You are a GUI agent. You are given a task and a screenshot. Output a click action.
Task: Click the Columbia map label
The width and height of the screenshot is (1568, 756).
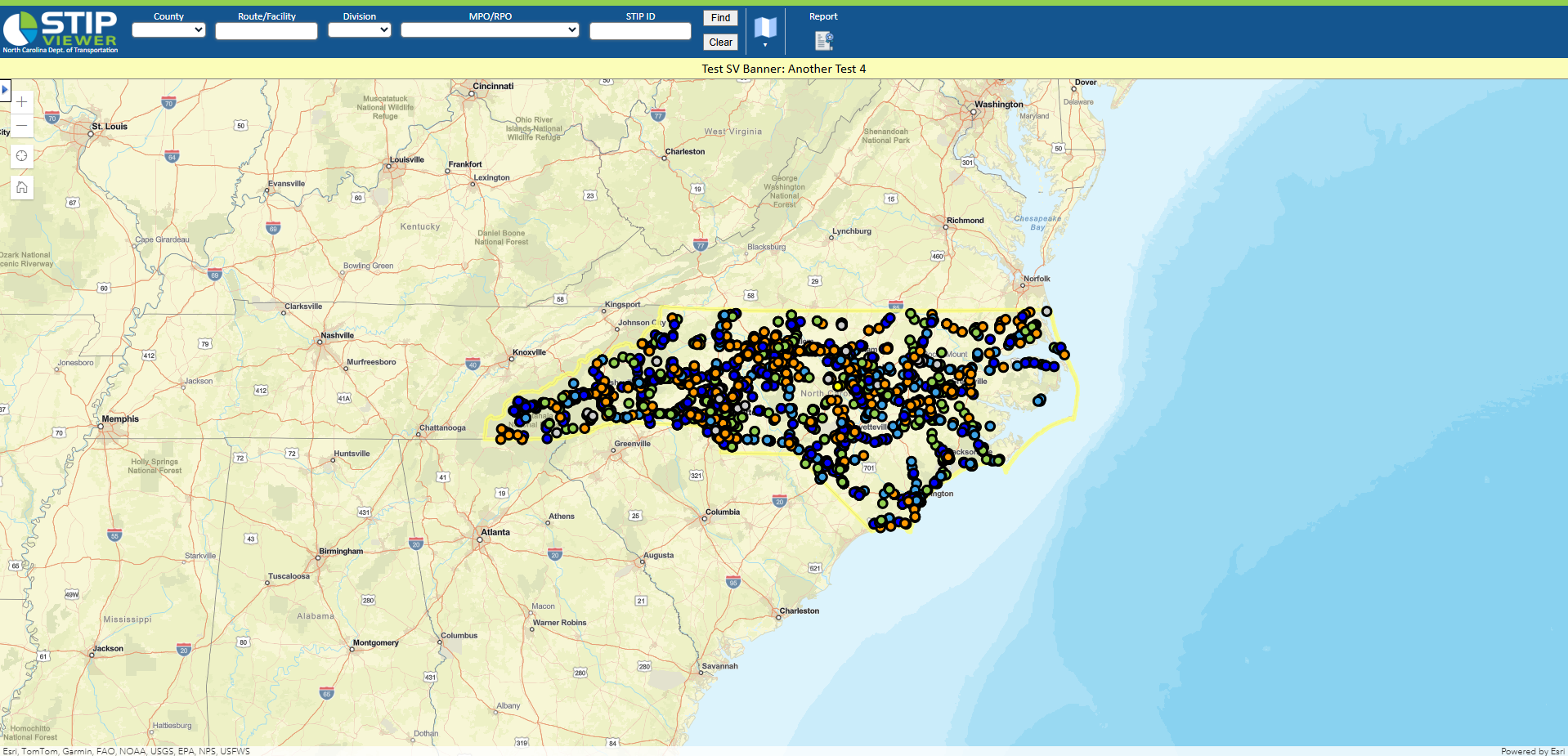(723, 512)
